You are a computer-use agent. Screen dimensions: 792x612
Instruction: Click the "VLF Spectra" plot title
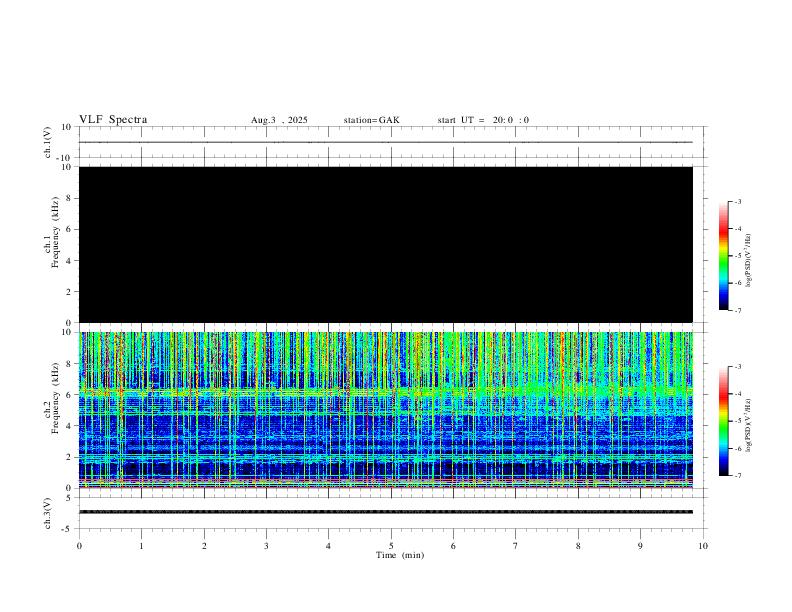coord(113,120)
